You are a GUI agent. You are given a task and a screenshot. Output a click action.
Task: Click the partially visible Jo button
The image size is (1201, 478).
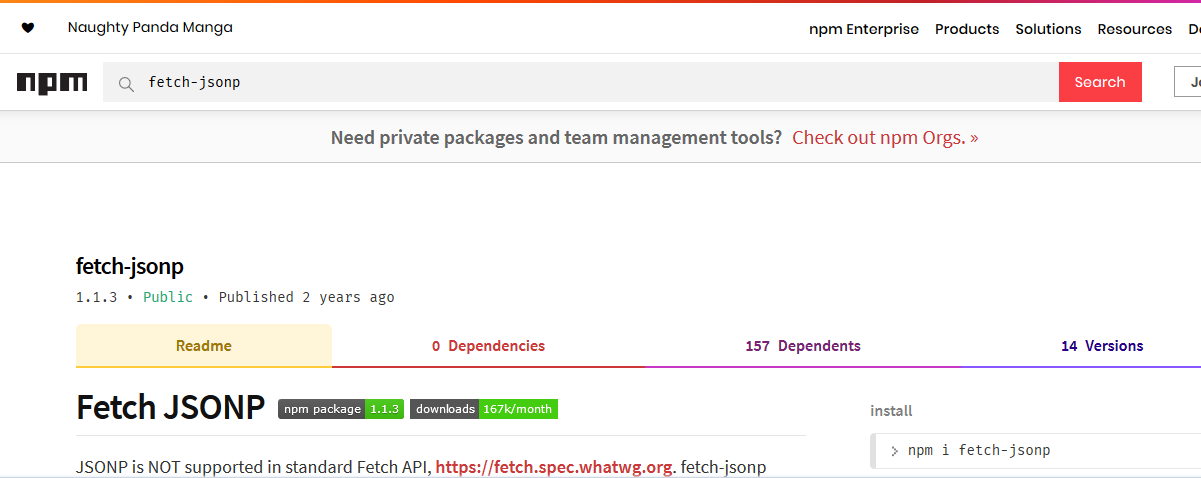point(1188,82)
